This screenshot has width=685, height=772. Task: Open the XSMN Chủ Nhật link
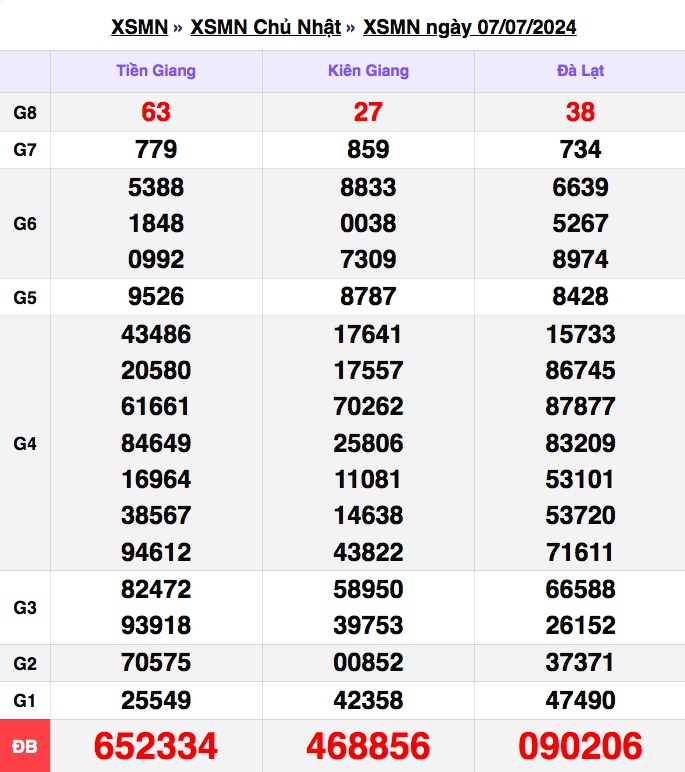click(265, 27)
